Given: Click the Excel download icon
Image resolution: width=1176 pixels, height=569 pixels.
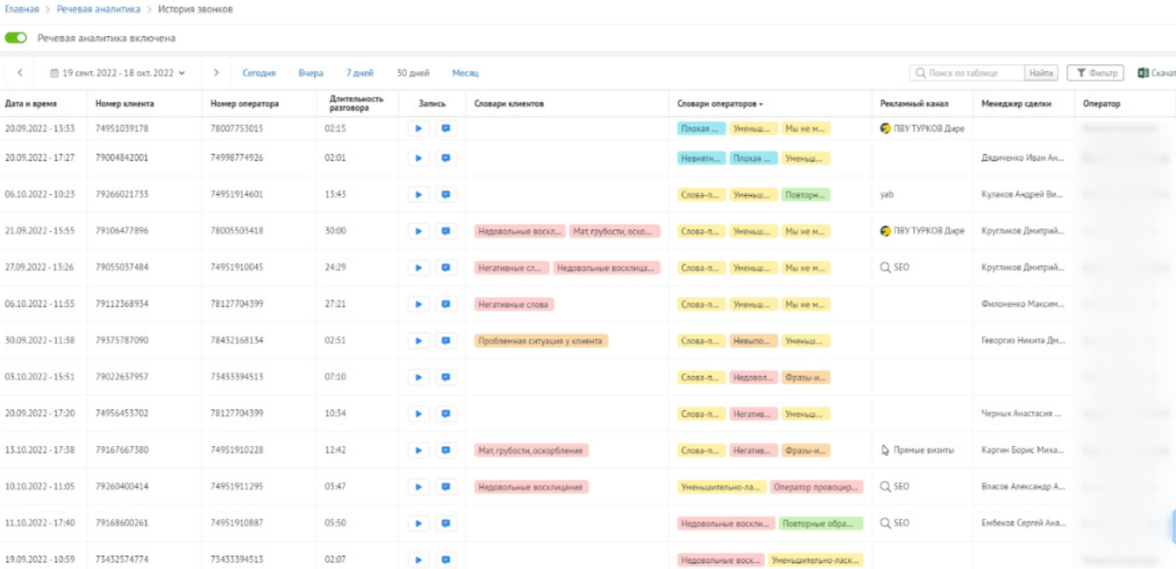Looking at the screenshot, I should 1143,73.
